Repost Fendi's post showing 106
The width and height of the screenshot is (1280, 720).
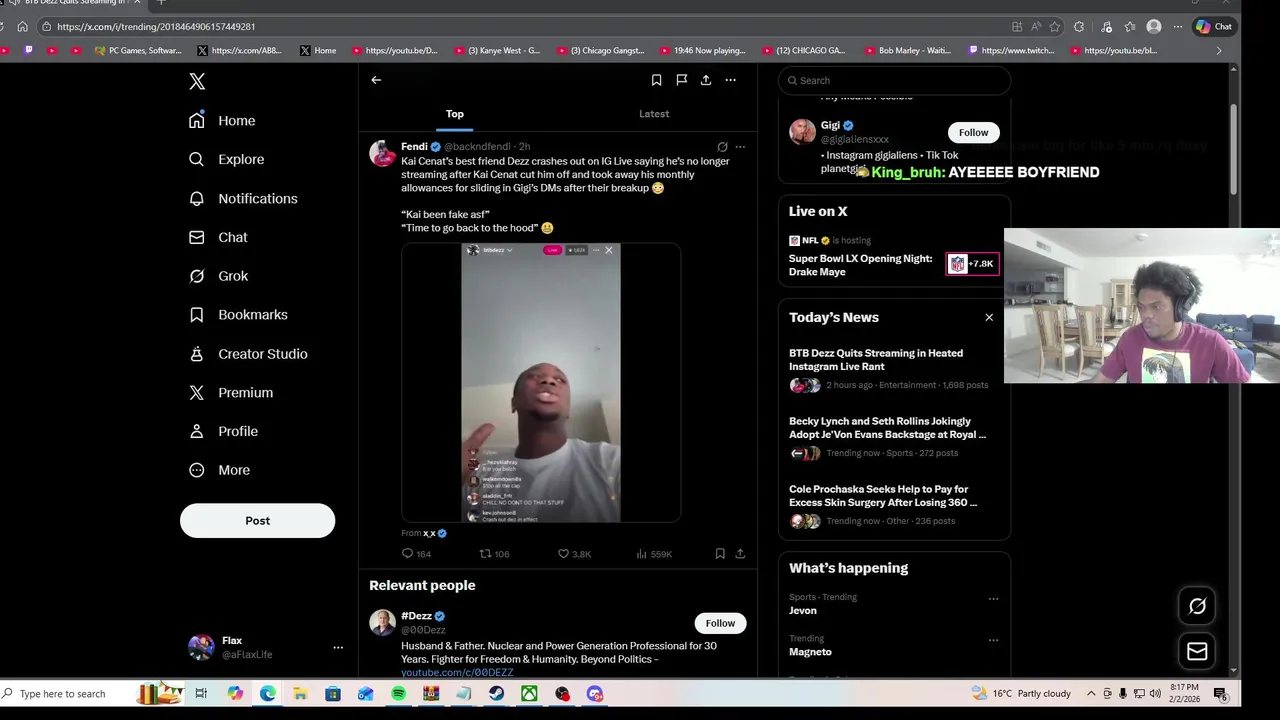(495, 554)
